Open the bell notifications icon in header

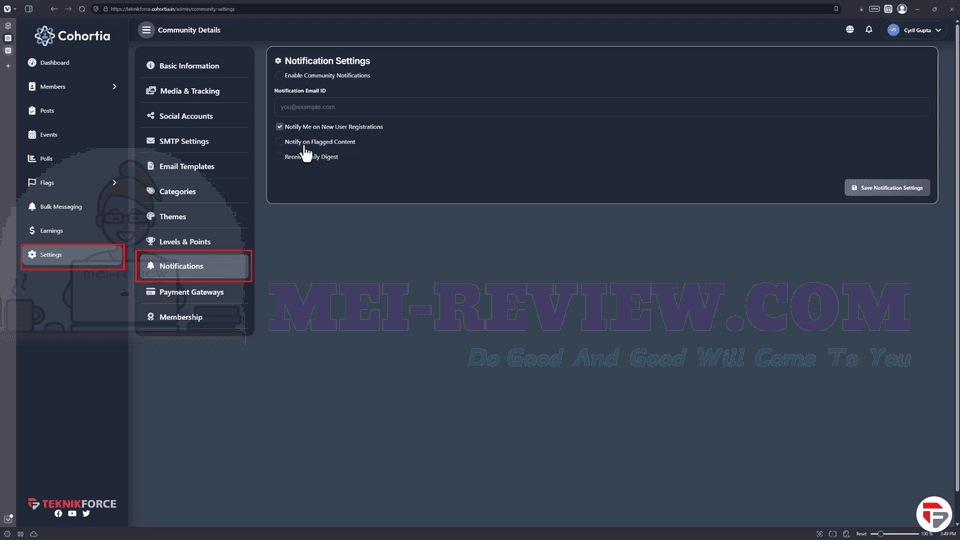tap(869, 29)
